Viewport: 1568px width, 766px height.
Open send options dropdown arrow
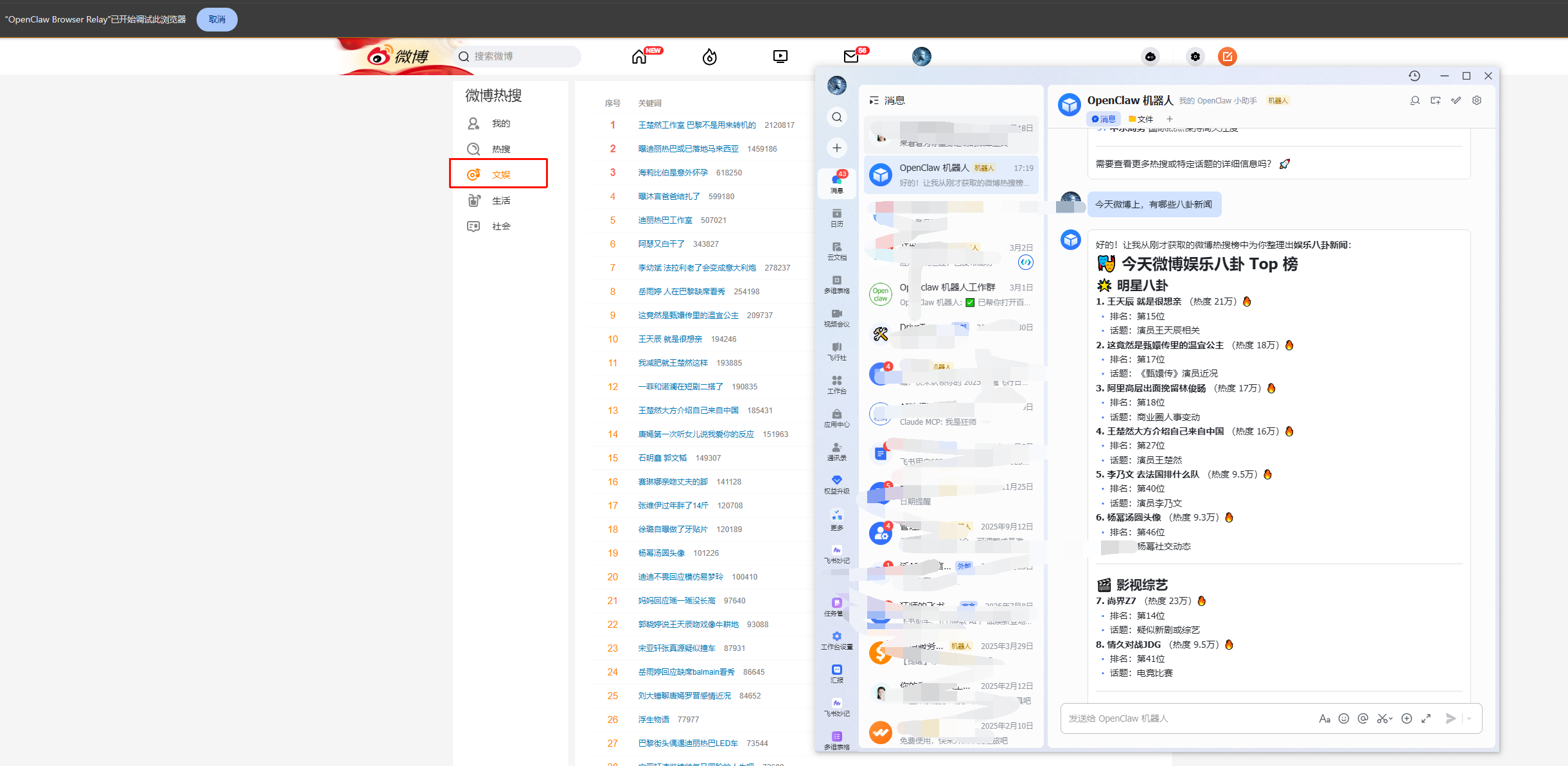(1469, 718)
